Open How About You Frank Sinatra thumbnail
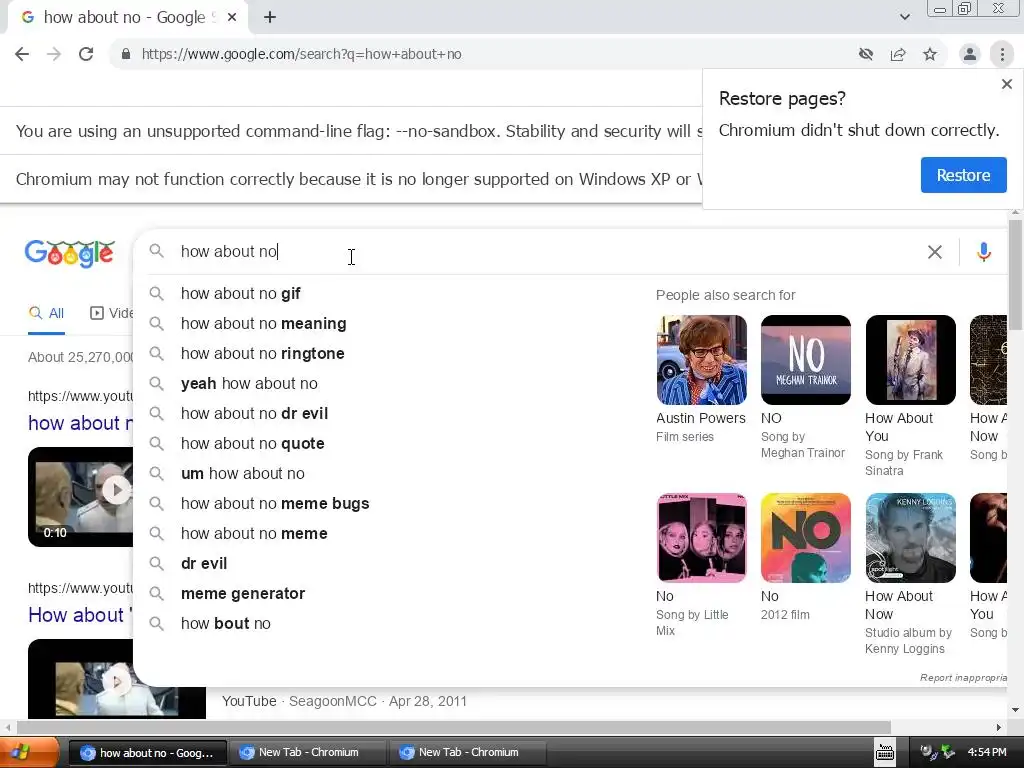This screenshot has width=1024, height=768. (x=910, y=360)
